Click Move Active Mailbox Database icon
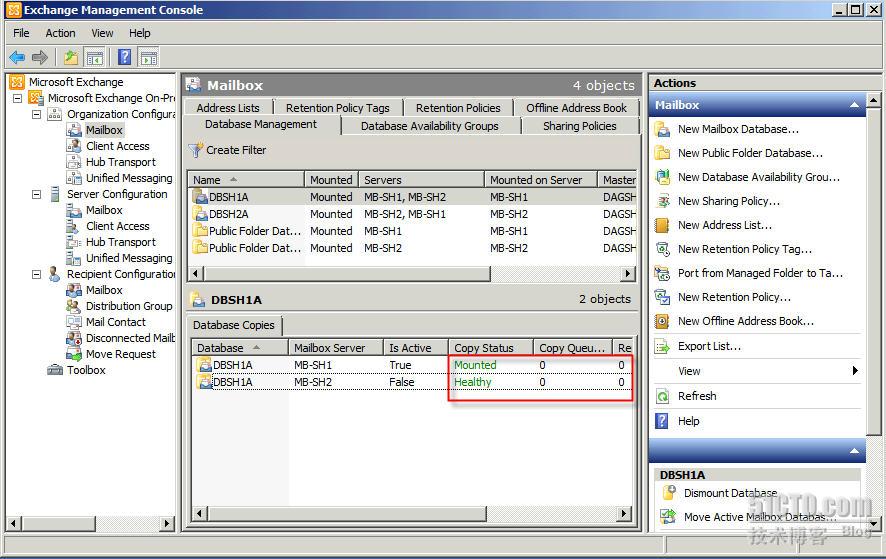Screen dimensions: 886x559 point(669,517)
